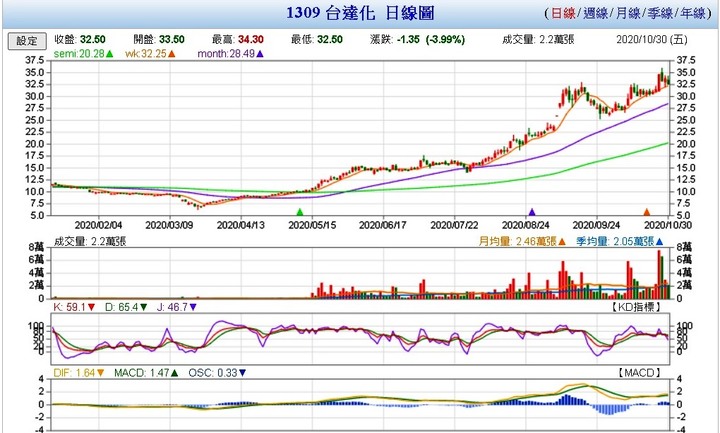The image size is (720, 433).
Task: Click the volume panel's 成交量: 2.2萬張 label
Action: coord(90,242)
